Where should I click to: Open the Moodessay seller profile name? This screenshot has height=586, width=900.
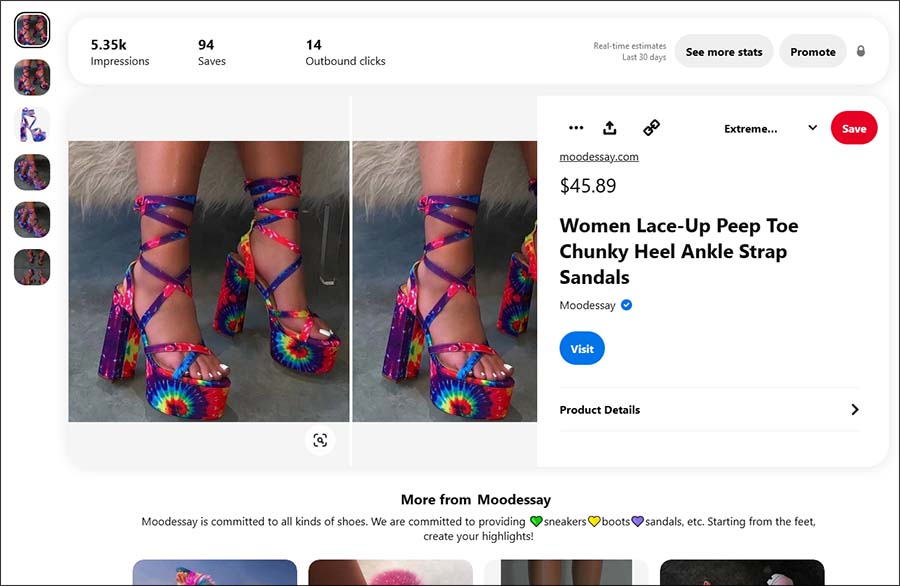(x=587, y=305)
